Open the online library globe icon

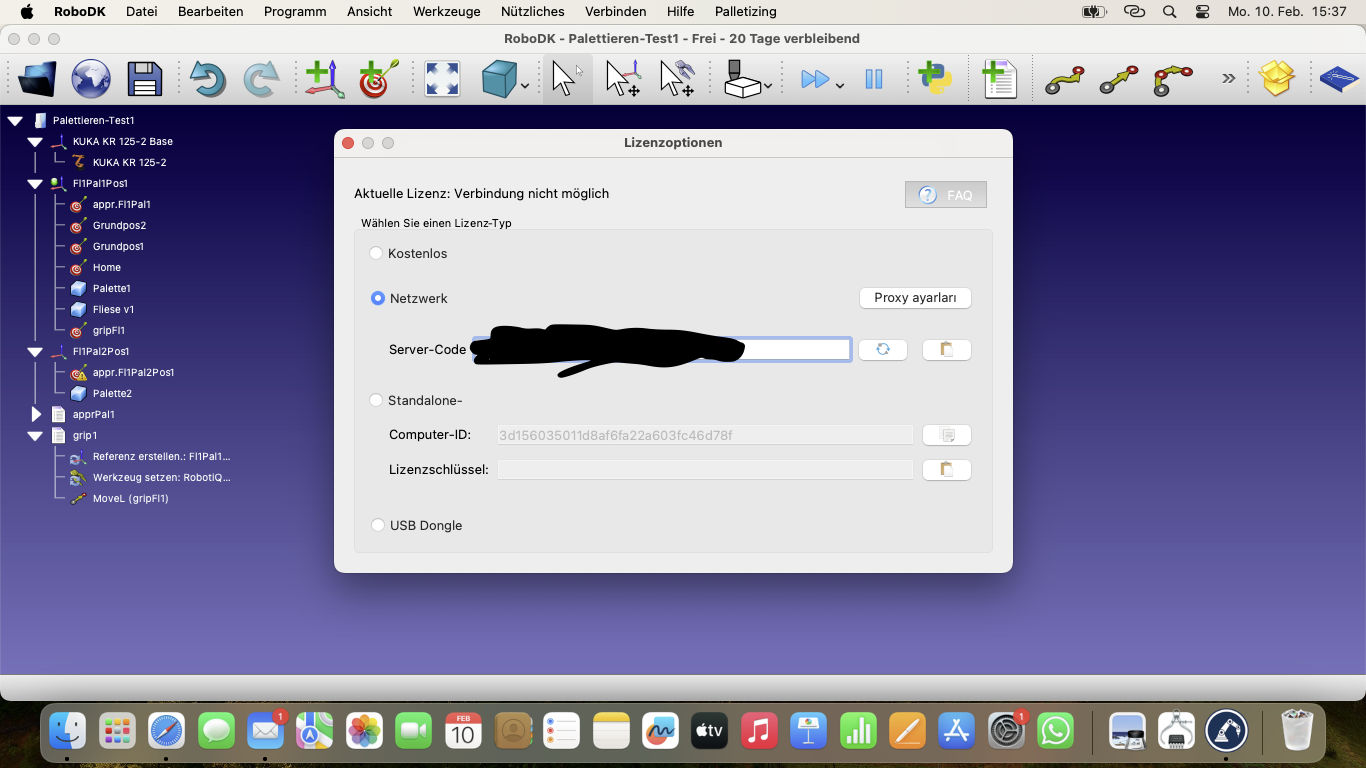coord(91,79)
